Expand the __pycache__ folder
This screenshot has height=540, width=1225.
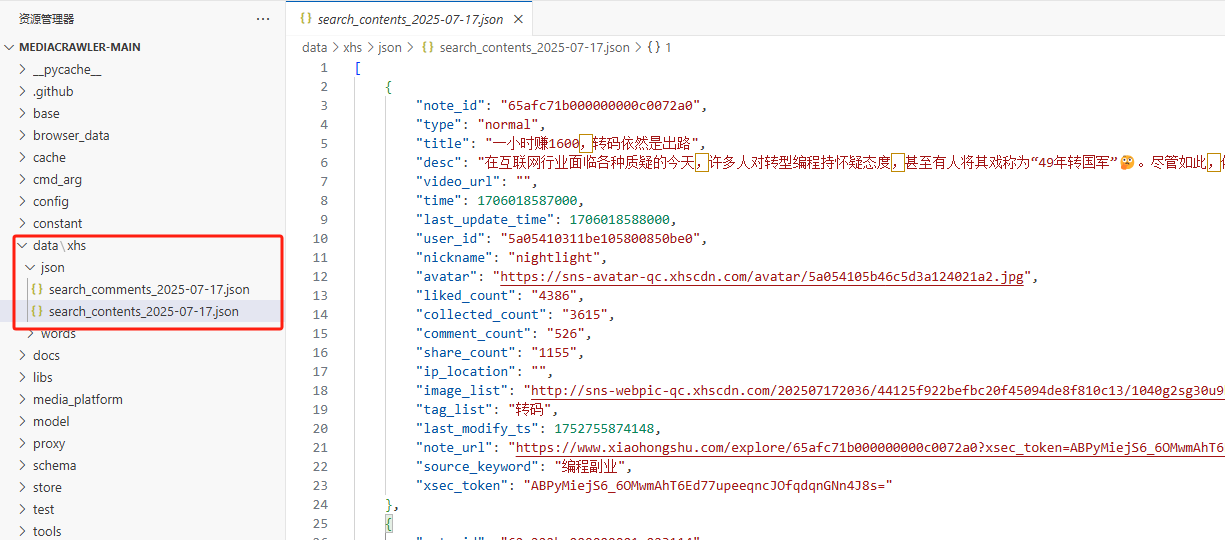[66, 69]
